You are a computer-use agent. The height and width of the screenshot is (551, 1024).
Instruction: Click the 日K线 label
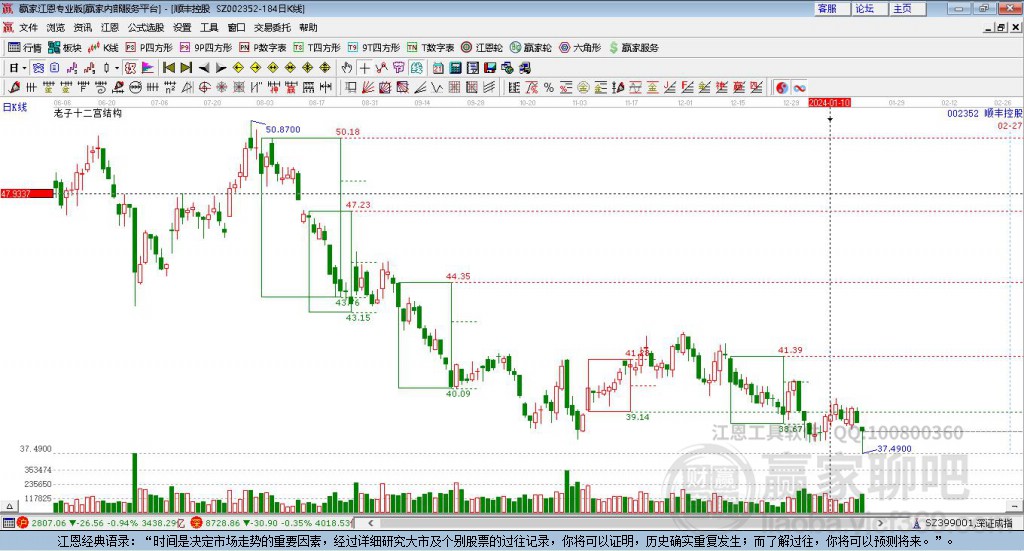pos(15,108)
